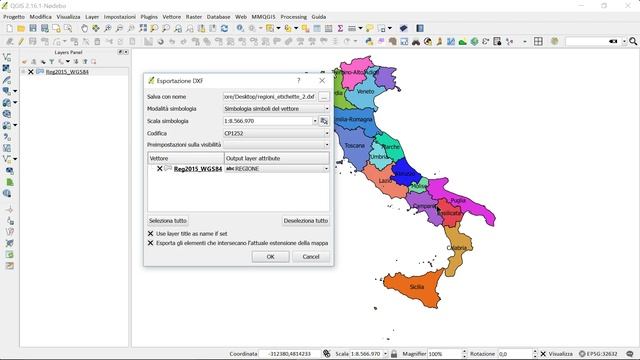
Task: Click the Veneto label on the map
Action: pyautogui.click(x=365, y=91)
